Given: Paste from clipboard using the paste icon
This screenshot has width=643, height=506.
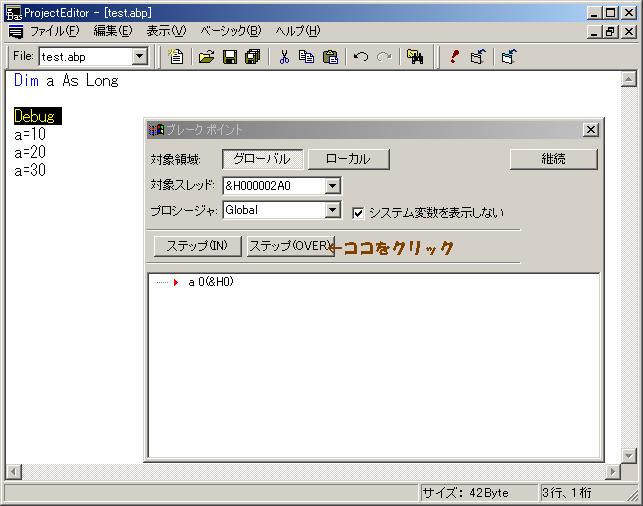Looking at the screenshot, I should click(x=330, y=56).
